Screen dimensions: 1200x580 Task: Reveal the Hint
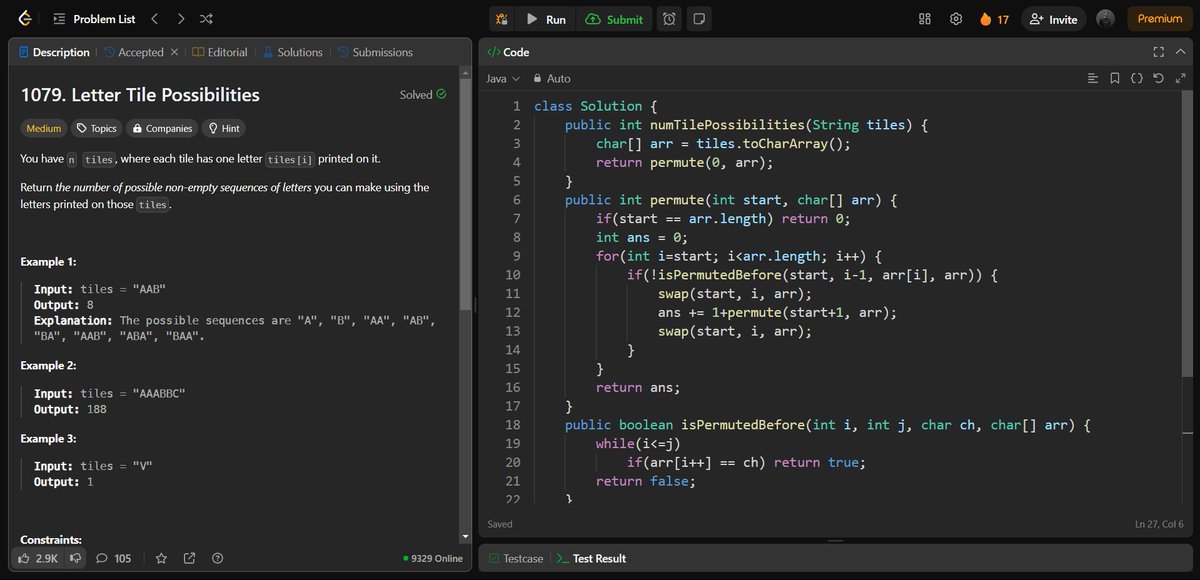click(x=222, y=128)
